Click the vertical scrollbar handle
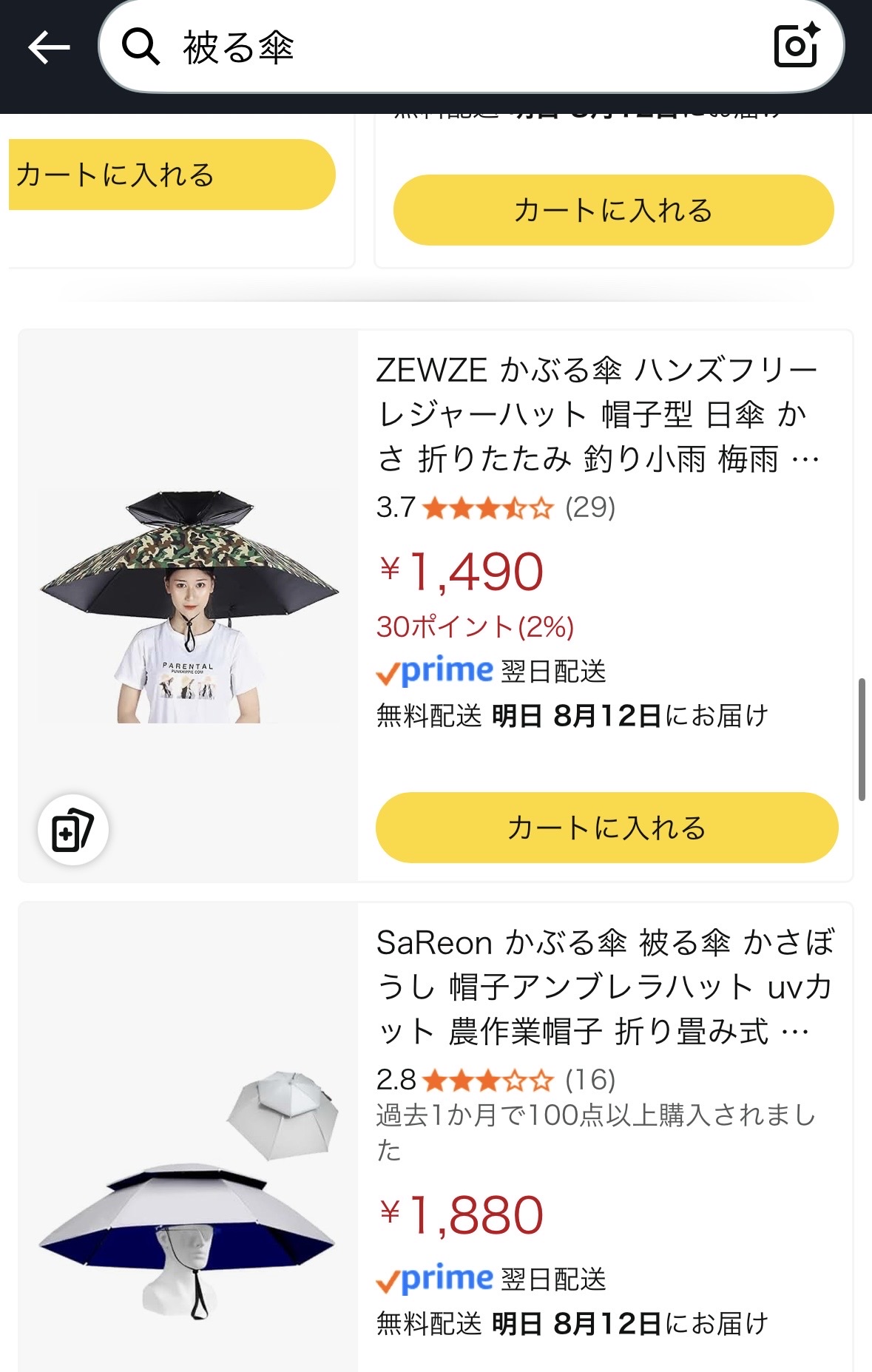The height and width of the screenshot is (1372, 872). pyautogui.click(x=862, y=739)
